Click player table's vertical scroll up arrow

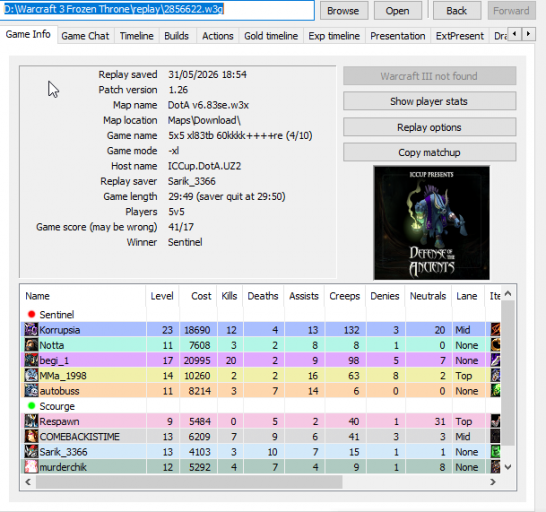pyautogui.click(x=508, y=294)
